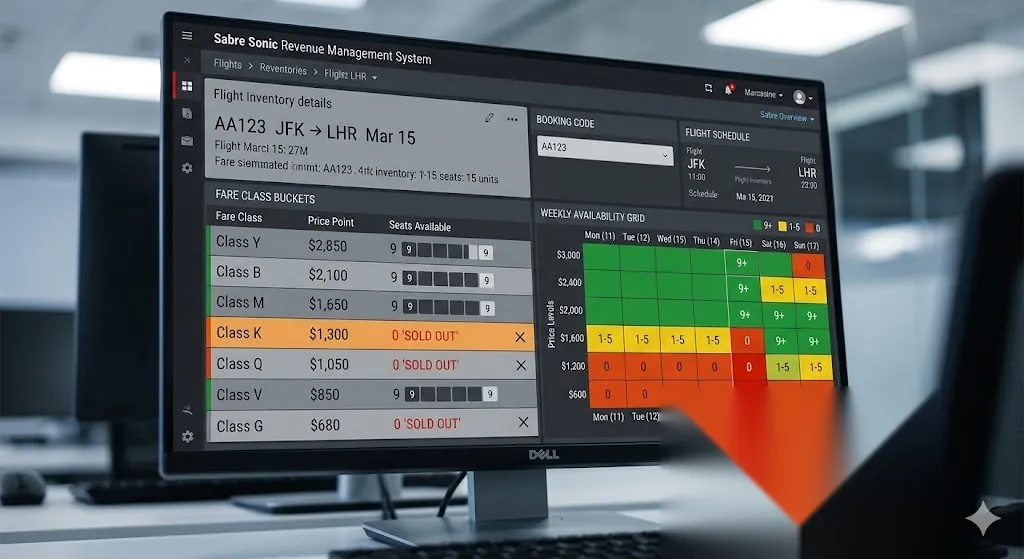Select the Monday $600 cell showing 0
This screenshot has height=559, width=1024.
point(607,394)
